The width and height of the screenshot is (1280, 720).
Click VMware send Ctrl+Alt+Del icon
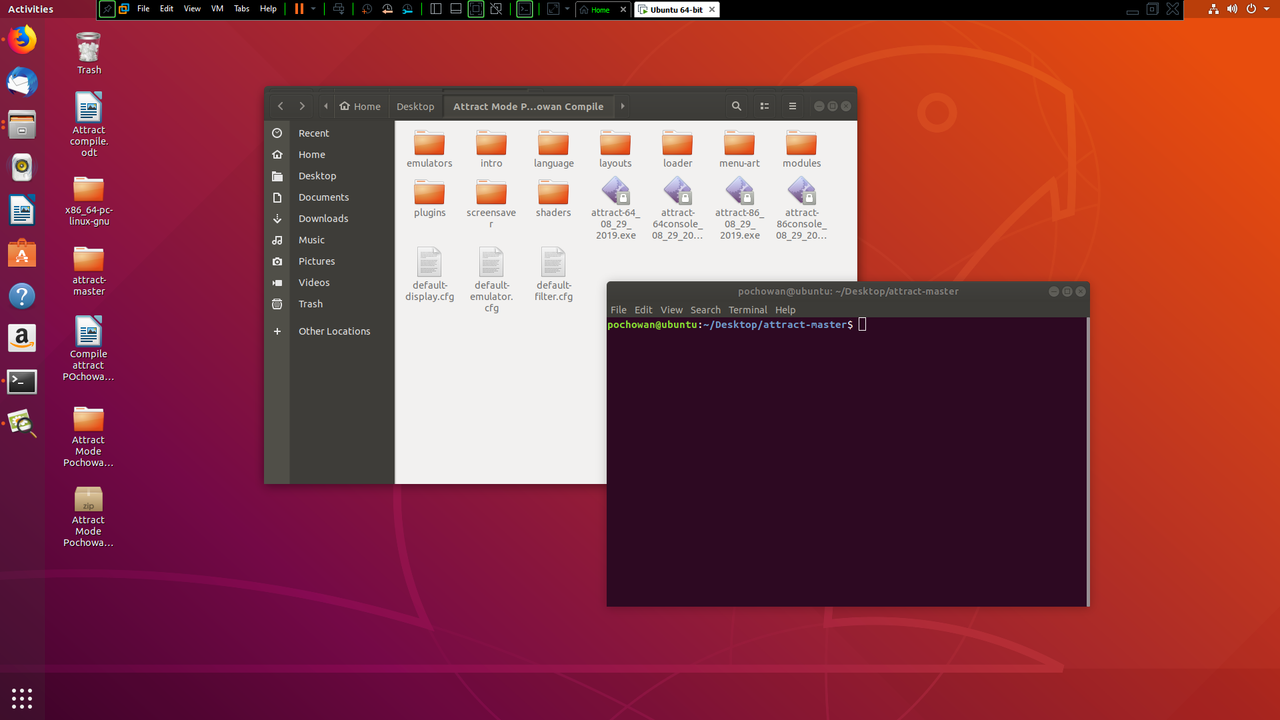[x=339, y=9]
